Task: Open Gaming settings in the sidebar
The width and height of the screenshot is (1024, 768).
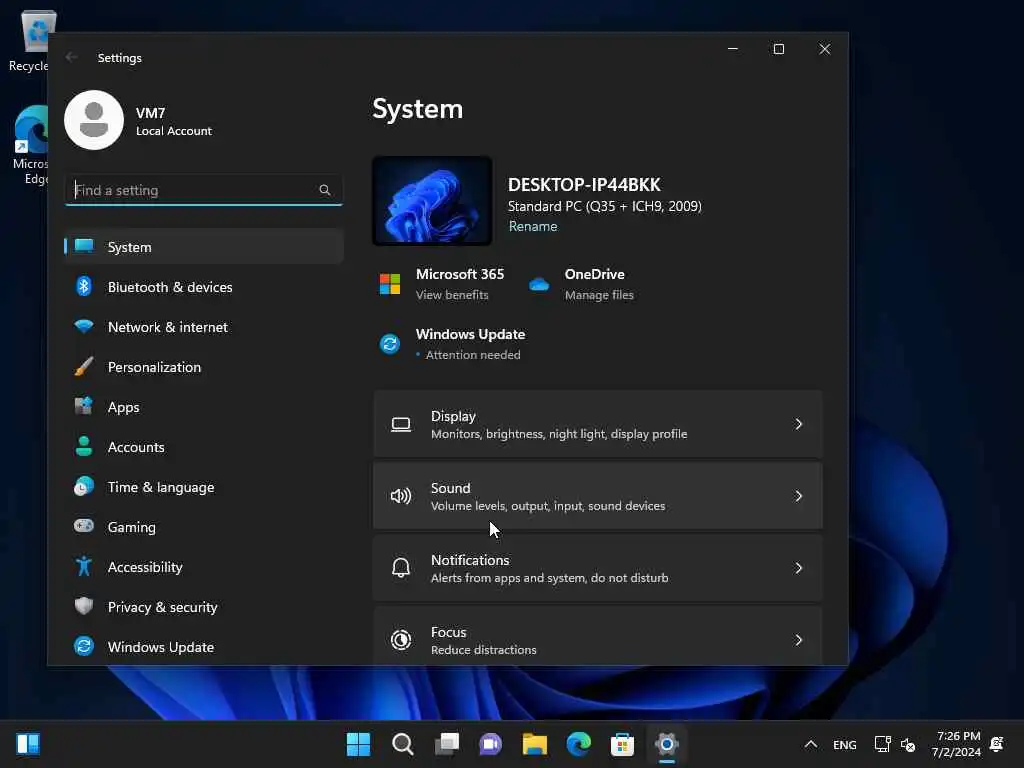Action: [204, 527]
